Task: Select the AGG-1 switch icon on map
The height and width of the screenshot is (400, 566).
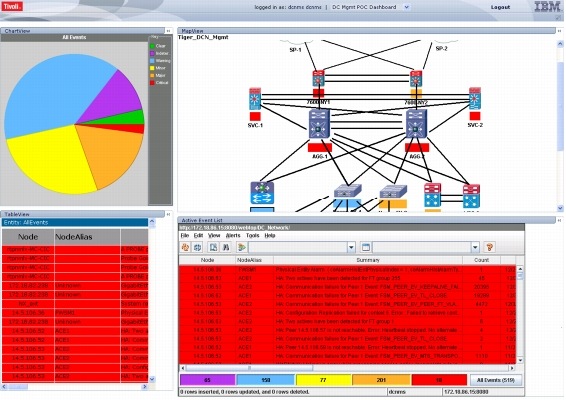Action: click(x=319, y=124)
